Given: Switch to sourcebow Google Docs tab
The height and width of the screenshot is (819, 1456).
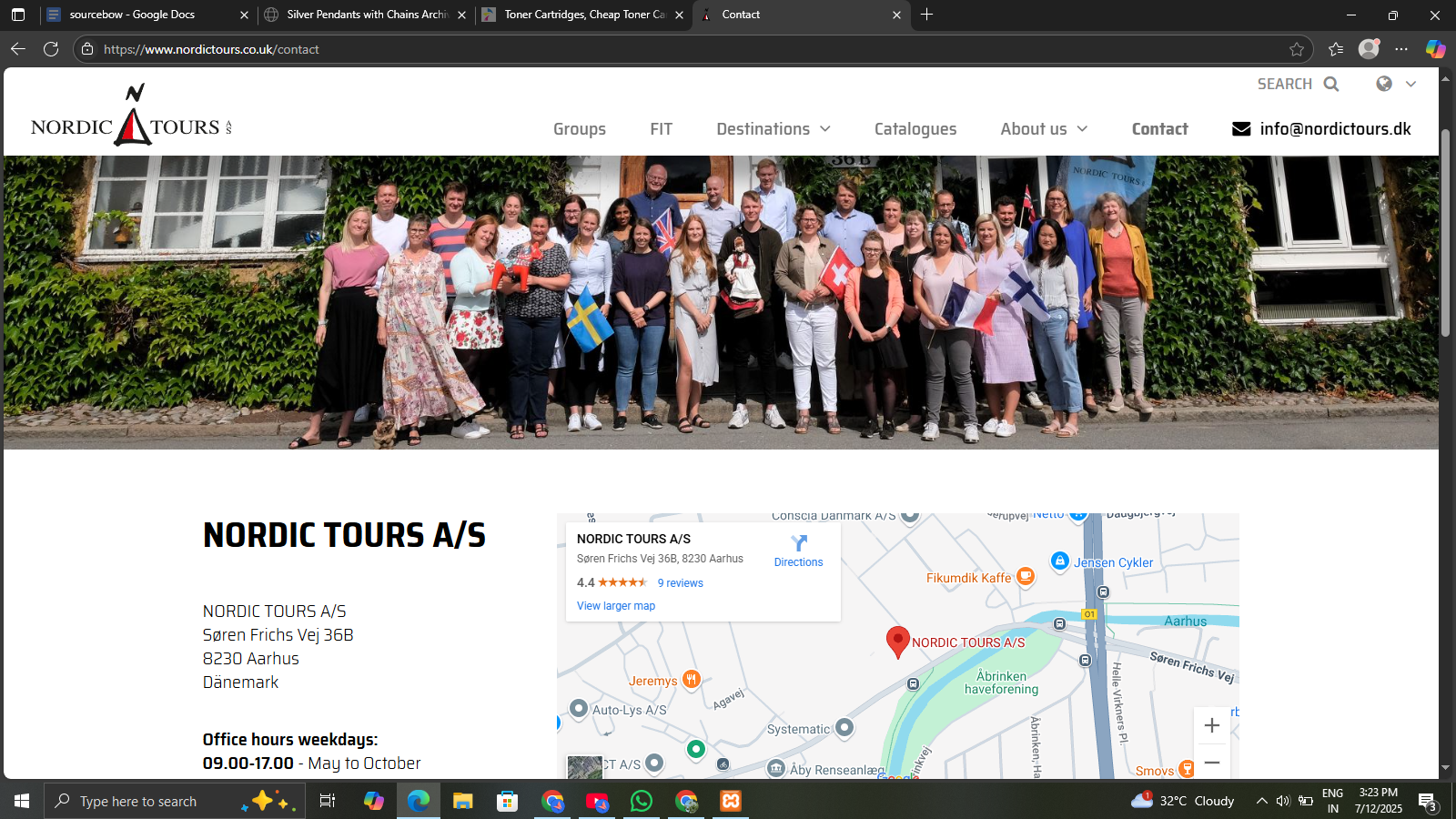Looking at the screenshot, I should [x=146, y=15].
